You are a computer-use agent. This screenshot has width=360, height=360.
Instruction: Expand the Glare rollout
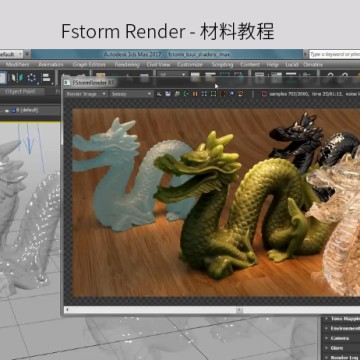(x=342, y=348)
